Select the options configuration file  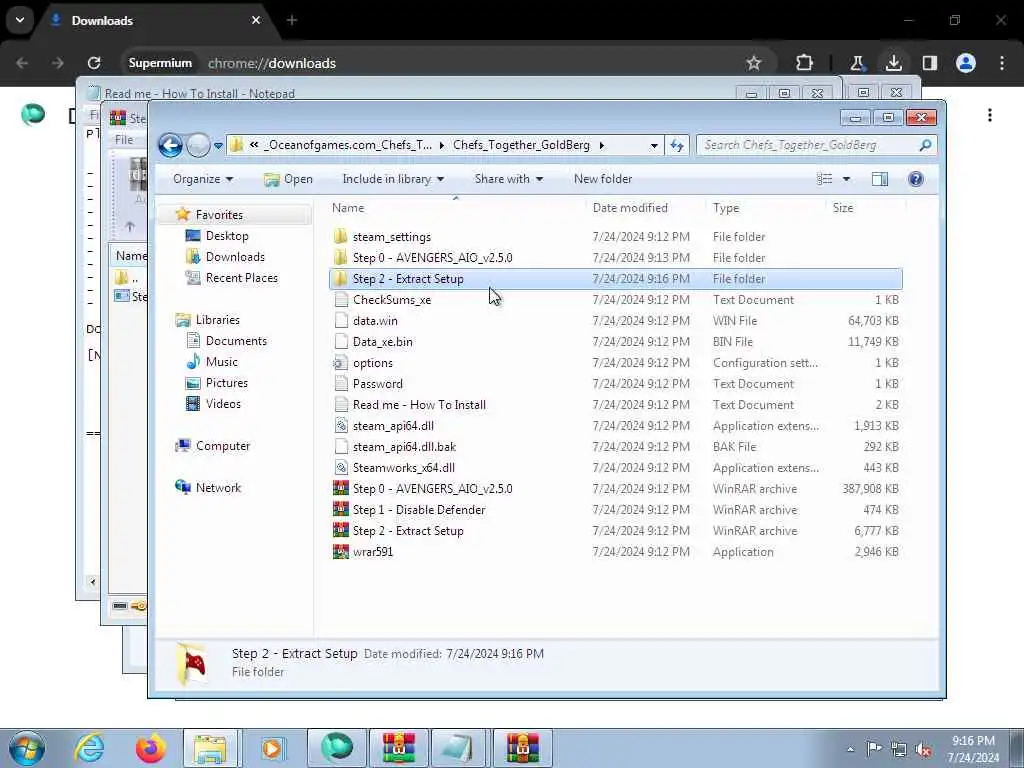tap(372, 362)
